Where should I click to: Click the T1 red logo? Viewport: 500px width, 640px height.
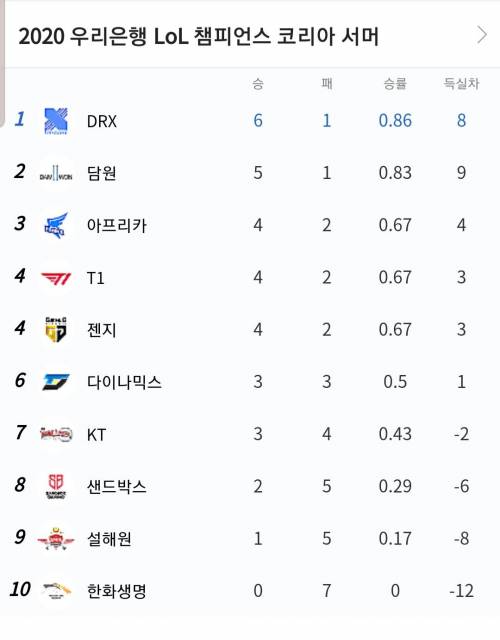click(x=56, y=278)
